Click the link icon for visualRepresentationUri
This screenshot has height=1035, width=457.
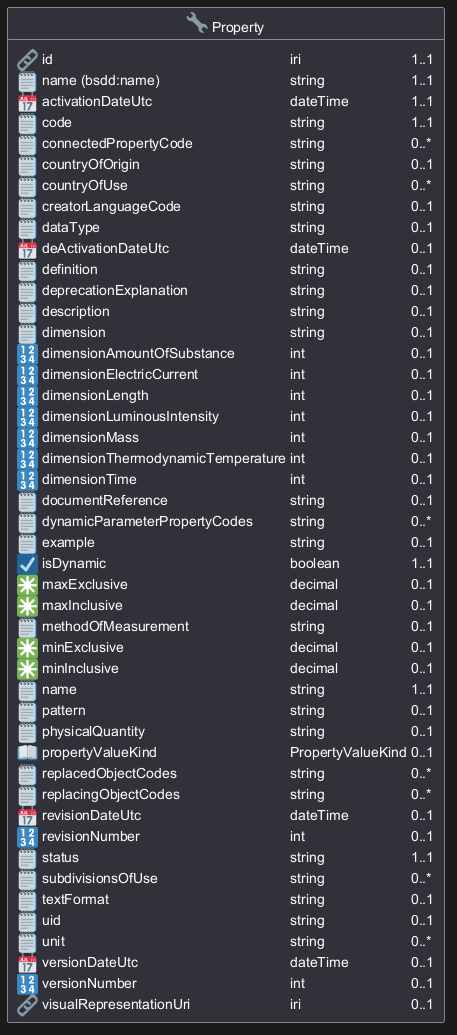pyautogui.click(x=27, y=1005)
